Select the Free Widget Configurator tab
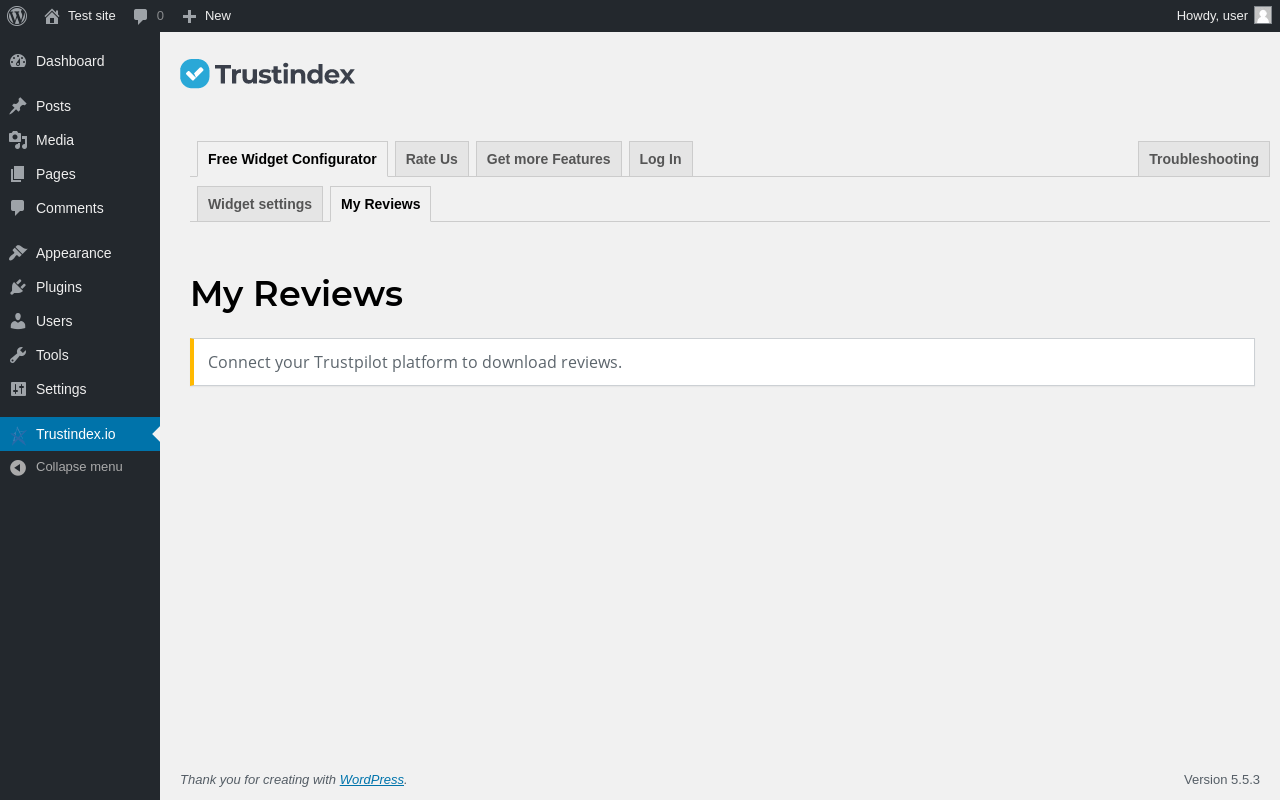The image size is (1280, 800). pos(292,159)
